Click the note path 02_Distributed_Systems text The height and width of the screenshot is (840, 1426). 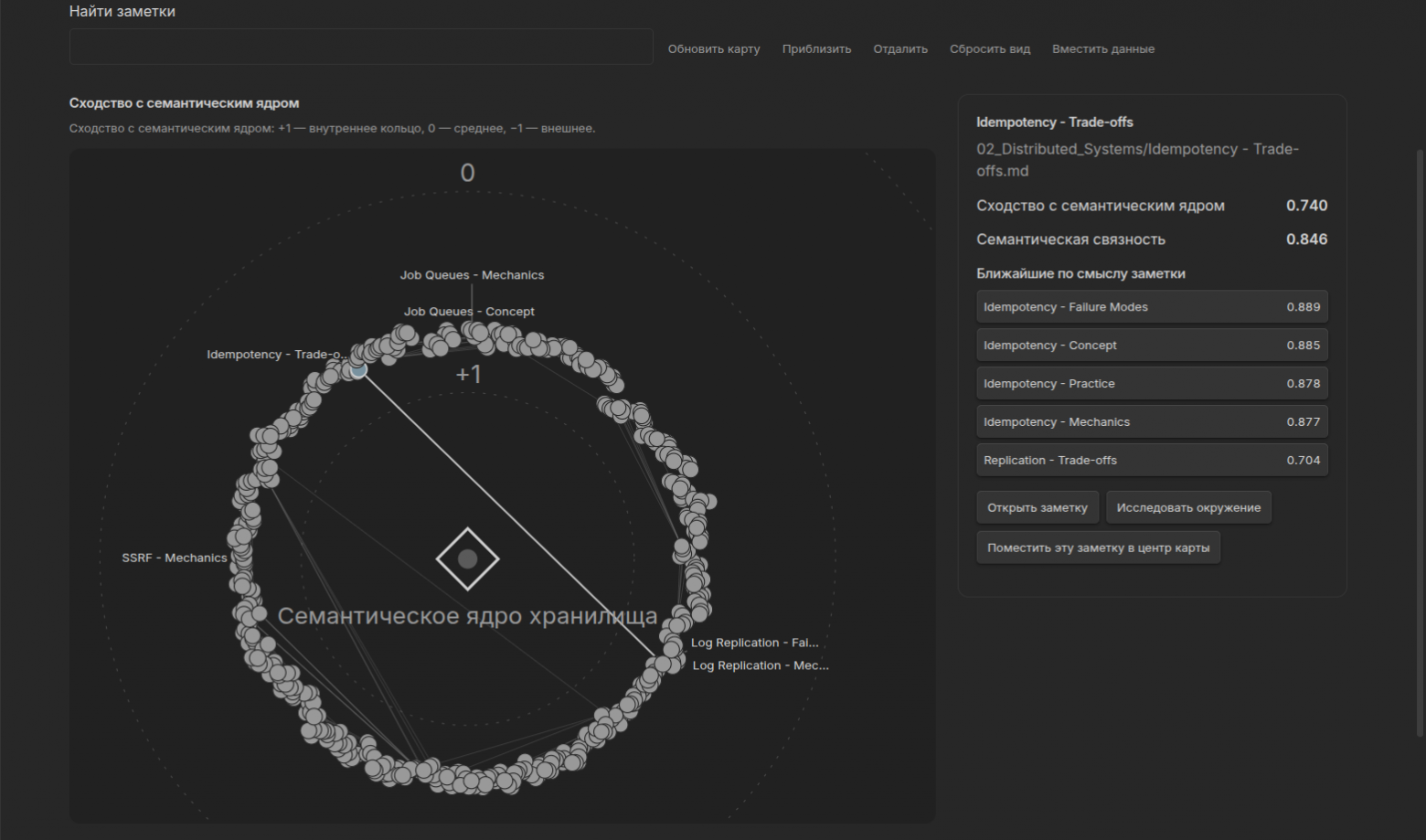1137,160
